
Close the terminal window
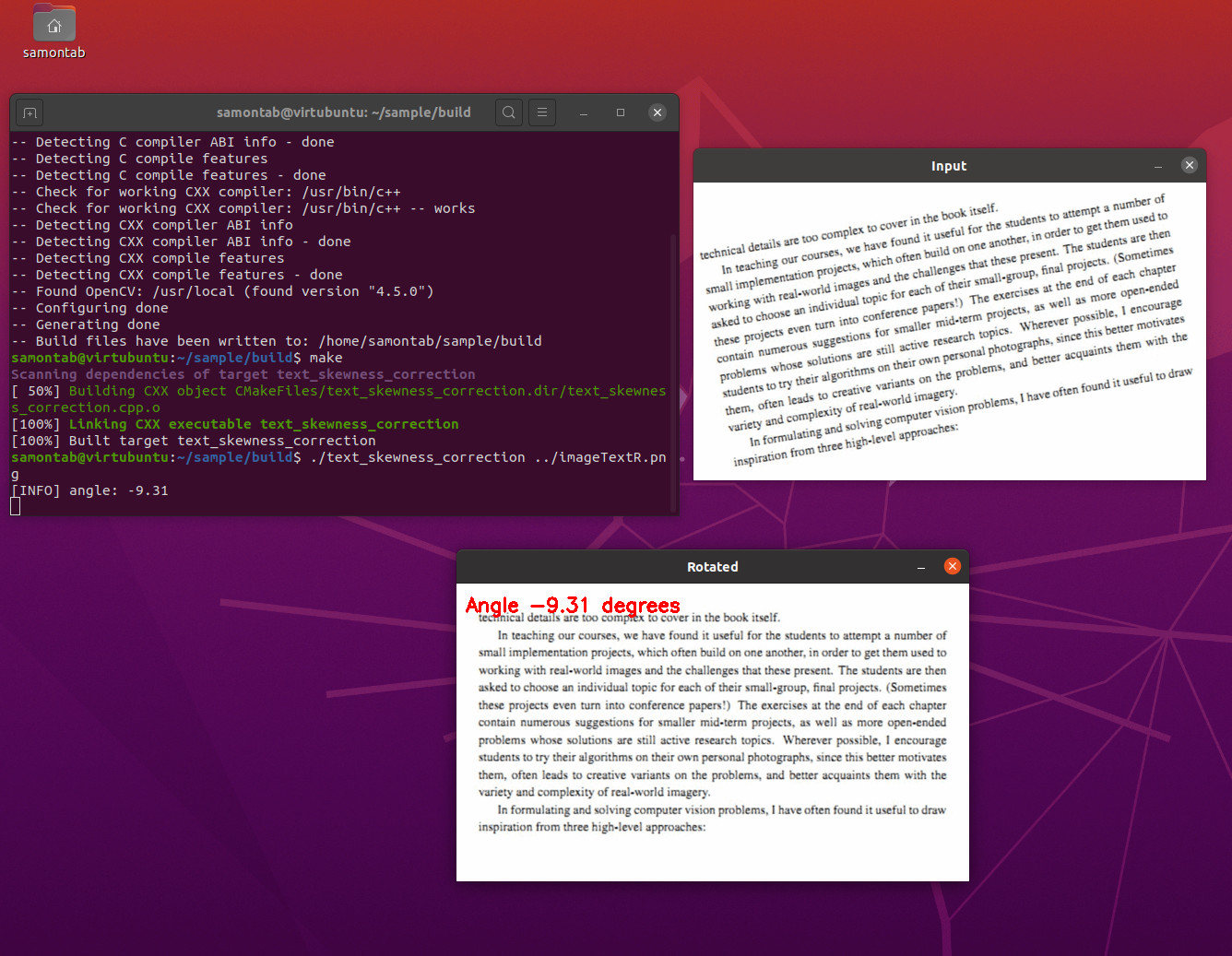(x=657, y=112)
